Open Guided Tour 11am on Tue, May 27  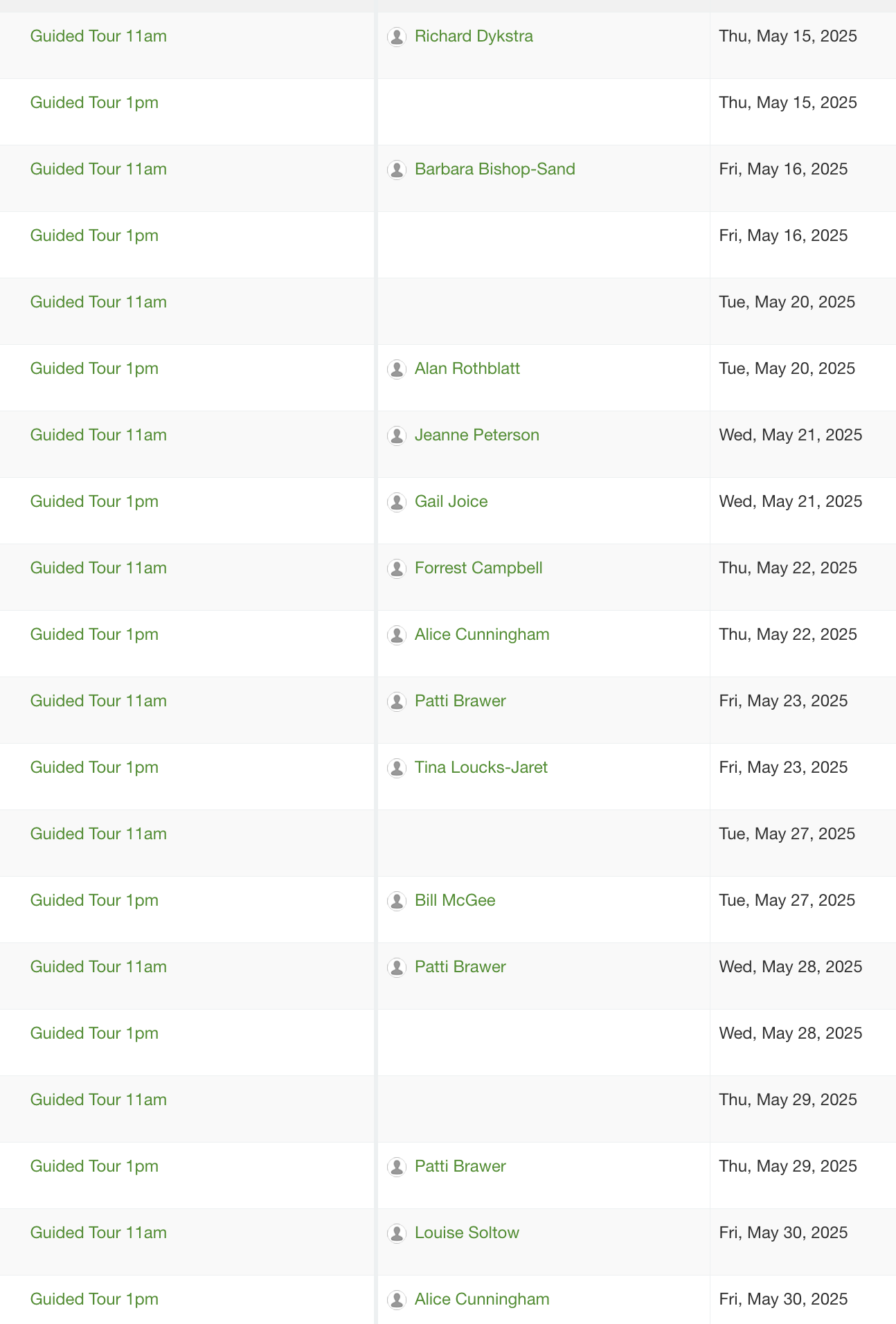pyautogui.click(x=98, y=834)
